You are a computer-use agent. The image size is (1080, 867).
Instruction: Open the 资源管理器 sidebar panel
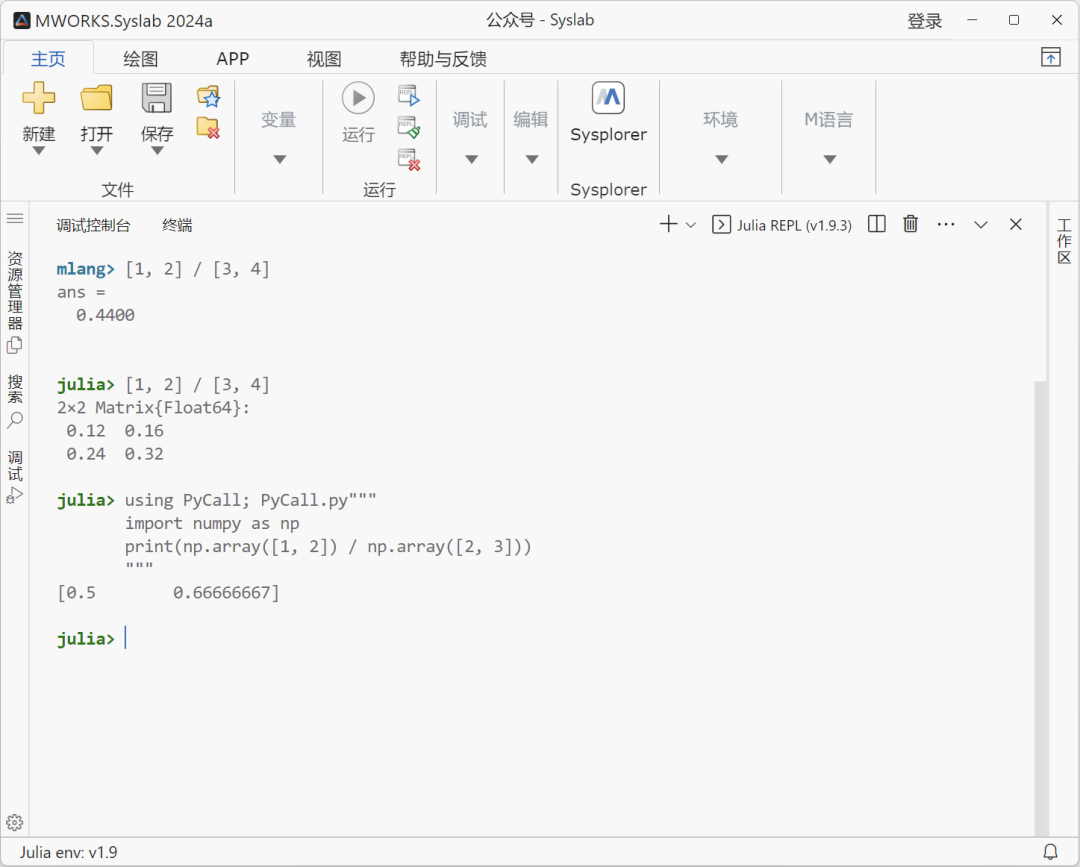point(15,296)
